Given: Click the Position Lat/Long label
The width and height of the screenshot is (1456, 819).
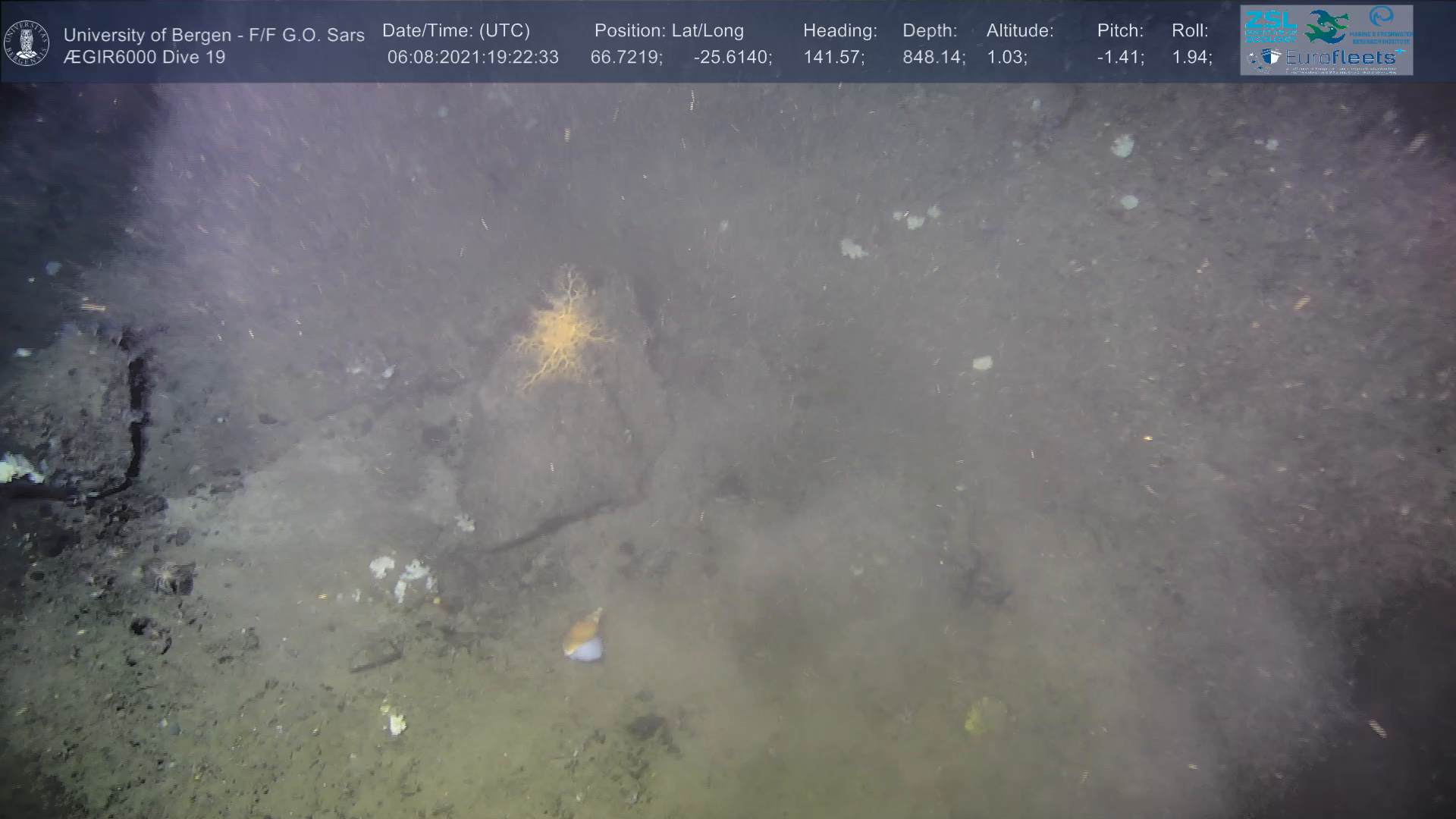Looking at the screenshot, I should coord(668,31).
